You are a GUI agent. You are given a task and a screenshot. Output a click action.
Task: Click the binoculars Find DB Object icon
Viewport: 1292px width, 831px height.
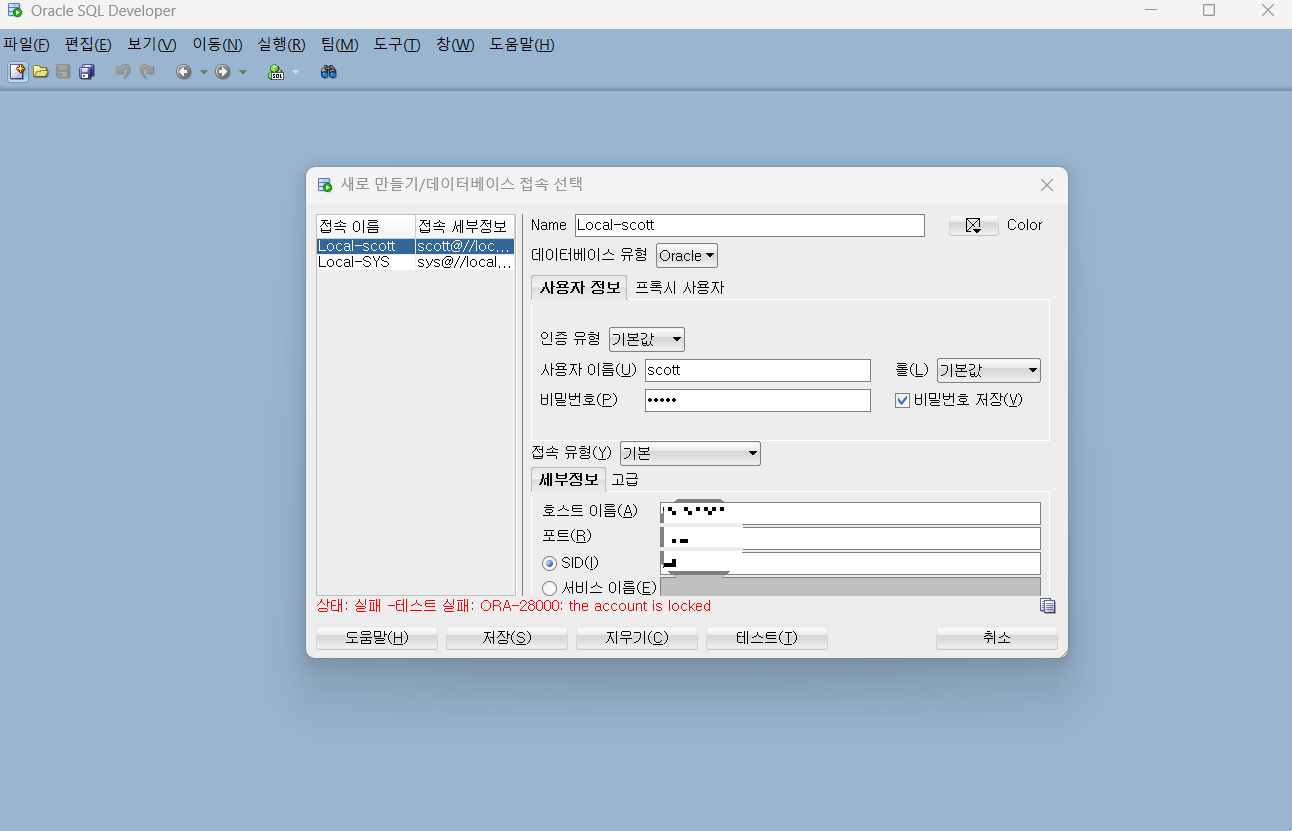click(328, 72)
